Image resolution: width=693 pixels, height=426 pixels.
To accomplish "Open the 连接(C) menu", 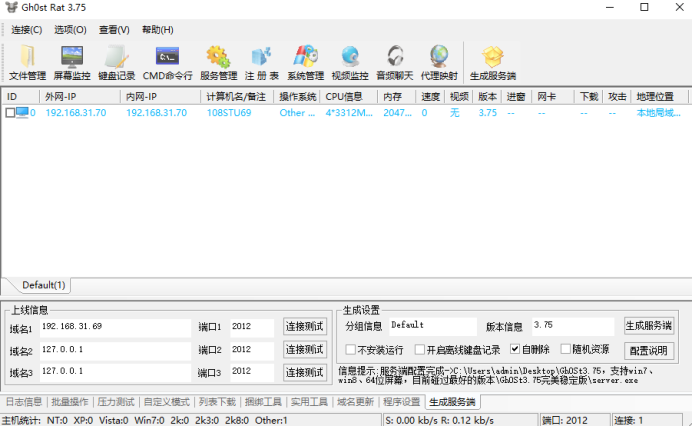I will point(27,30).
